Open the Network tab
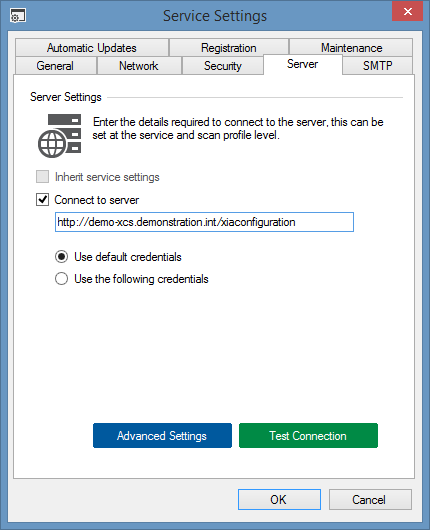Image resolution: width=430 pixels, height=530 pixels. [x=139, y=66]
